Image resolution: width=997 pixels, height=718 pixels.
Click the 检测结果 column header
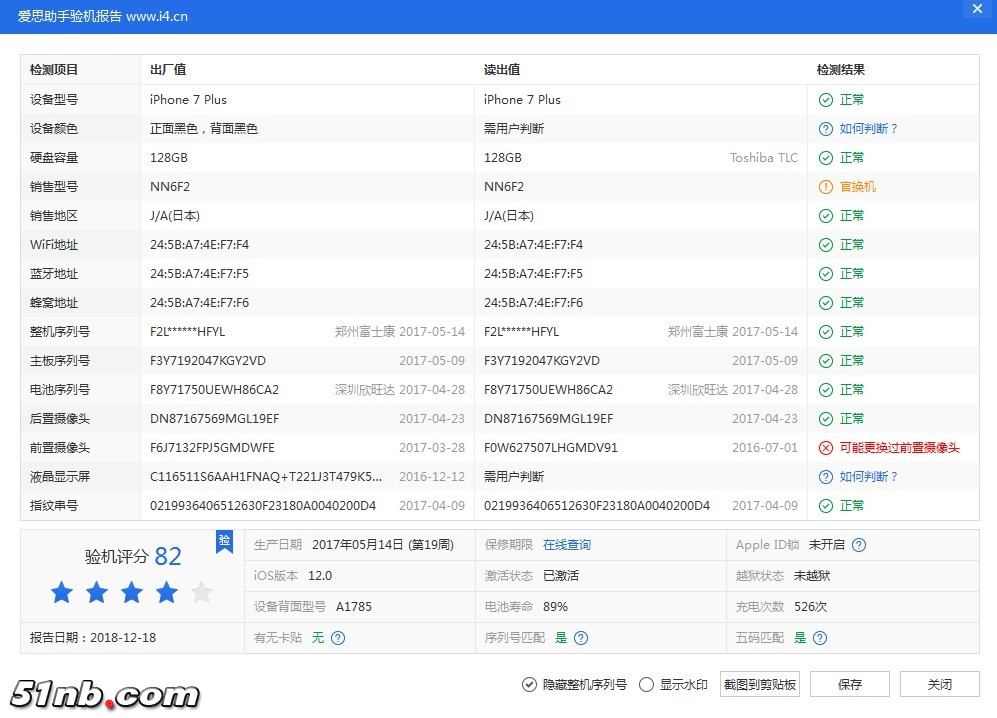click(840, 70)
